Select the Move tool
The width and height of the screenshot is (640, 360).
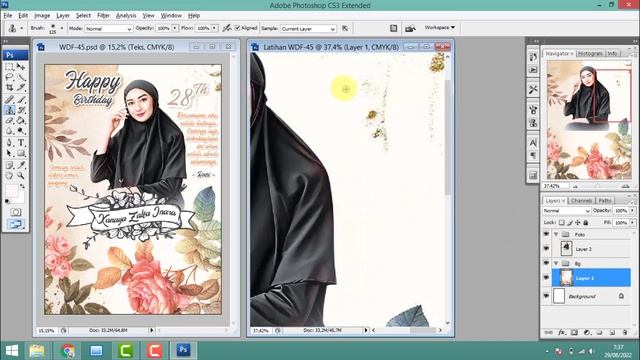pyautogui.click(x=21, y=67)
